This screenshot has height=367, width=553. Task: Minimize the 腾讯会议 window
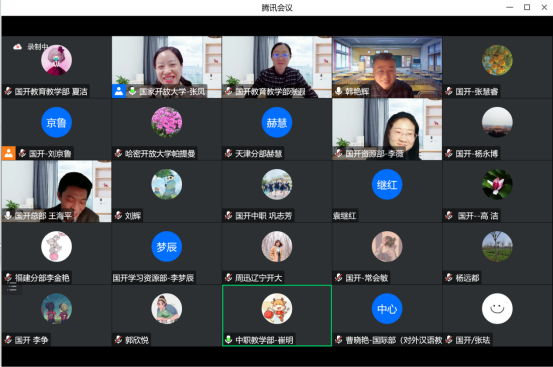pyautogui.click(x=510, y=7)
